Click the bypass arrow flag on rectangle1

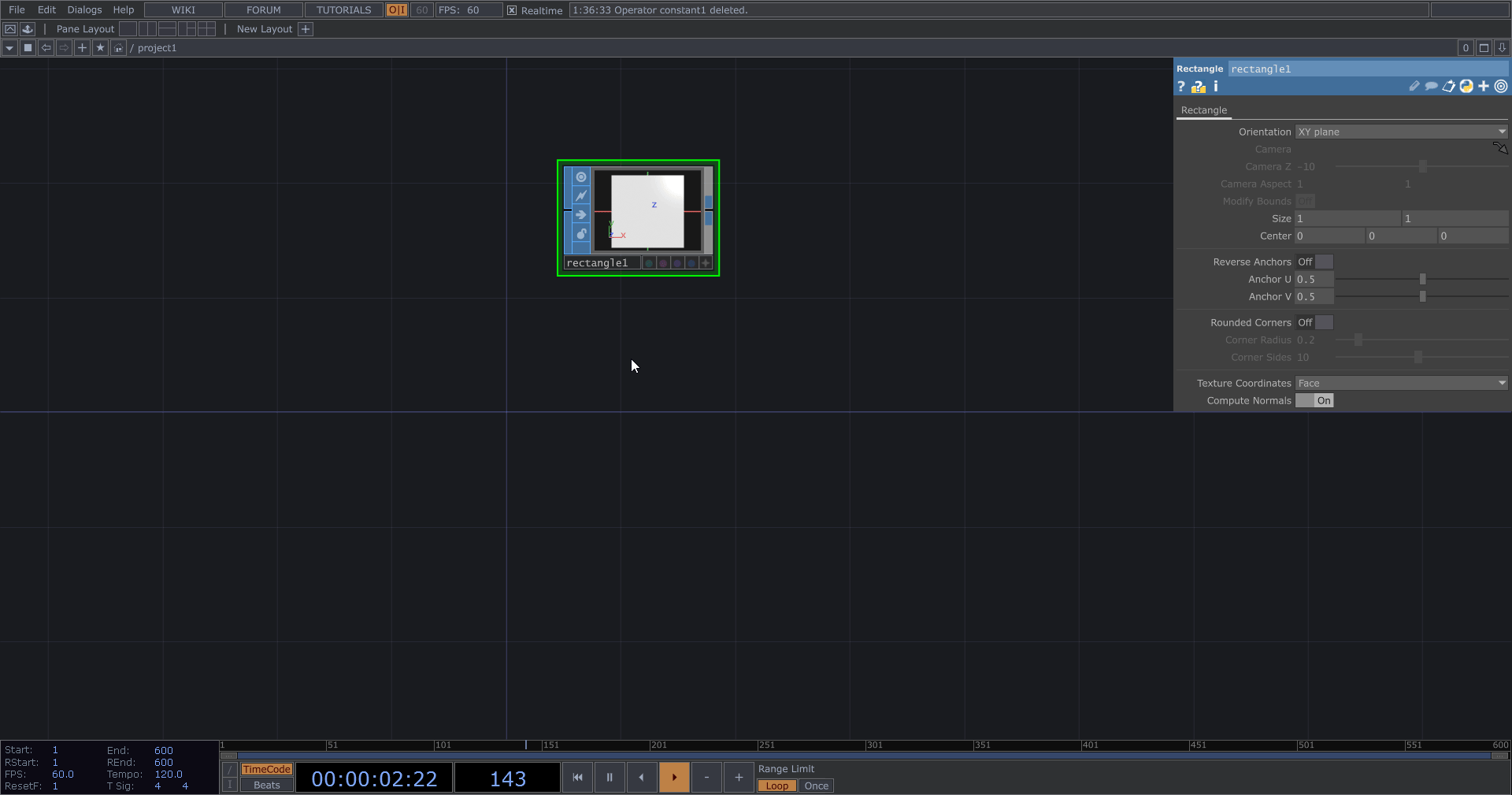(581, 215)
